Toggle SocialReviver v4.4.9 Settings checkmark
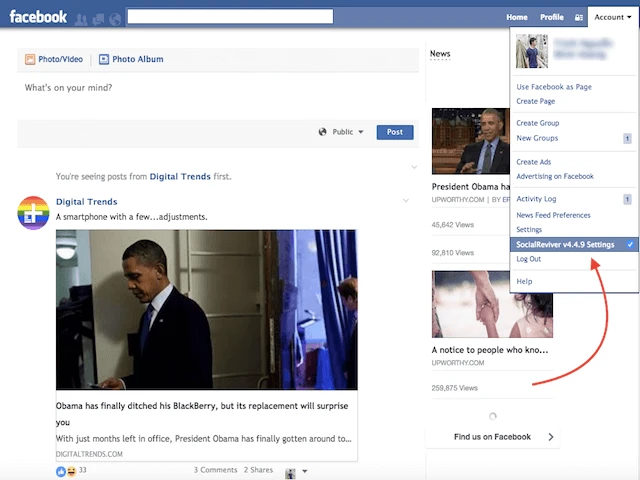Viewport: 640px width, 480px height. [630, 244]
